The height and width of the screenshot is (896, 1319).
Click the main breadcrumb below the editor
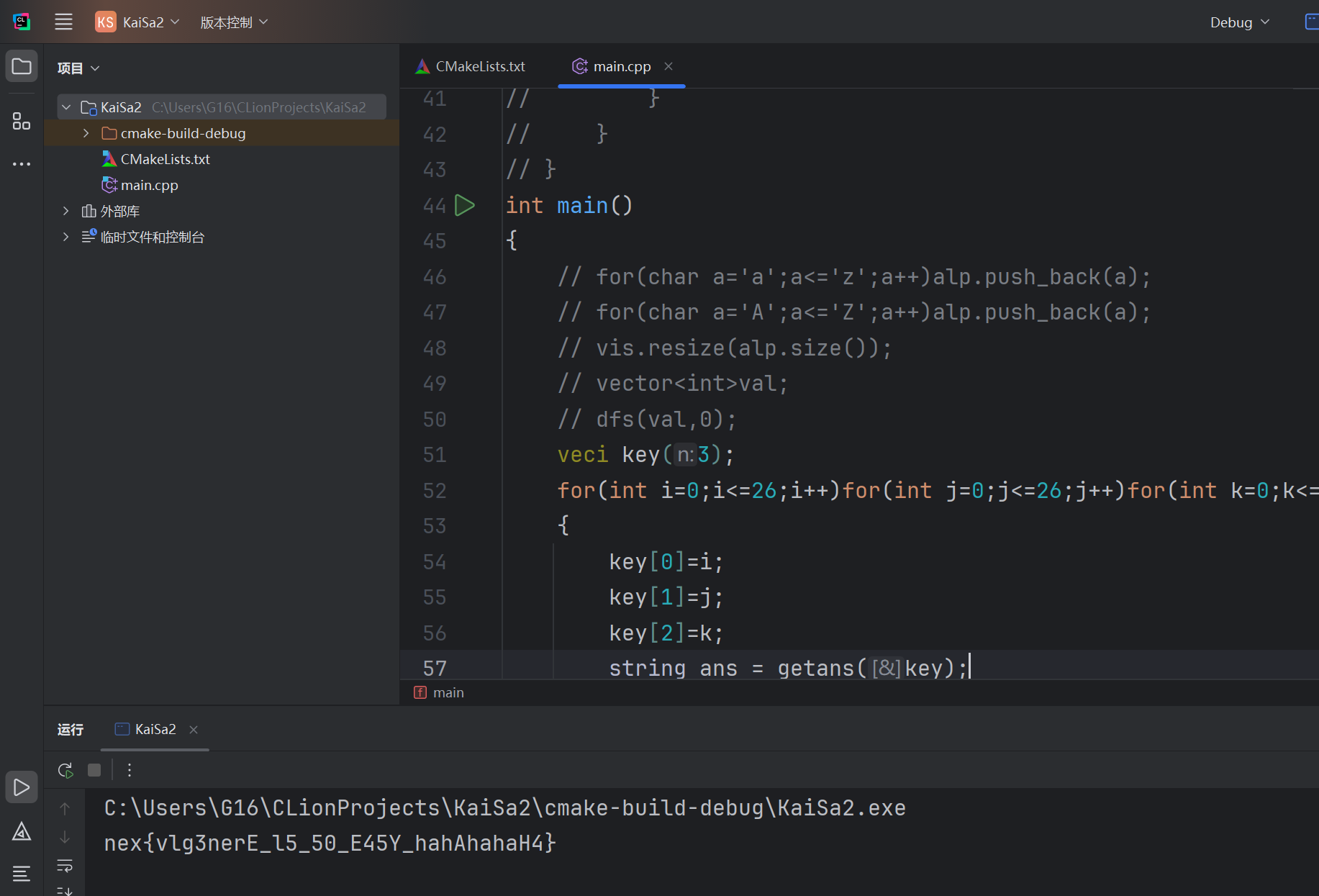point(448,692)
